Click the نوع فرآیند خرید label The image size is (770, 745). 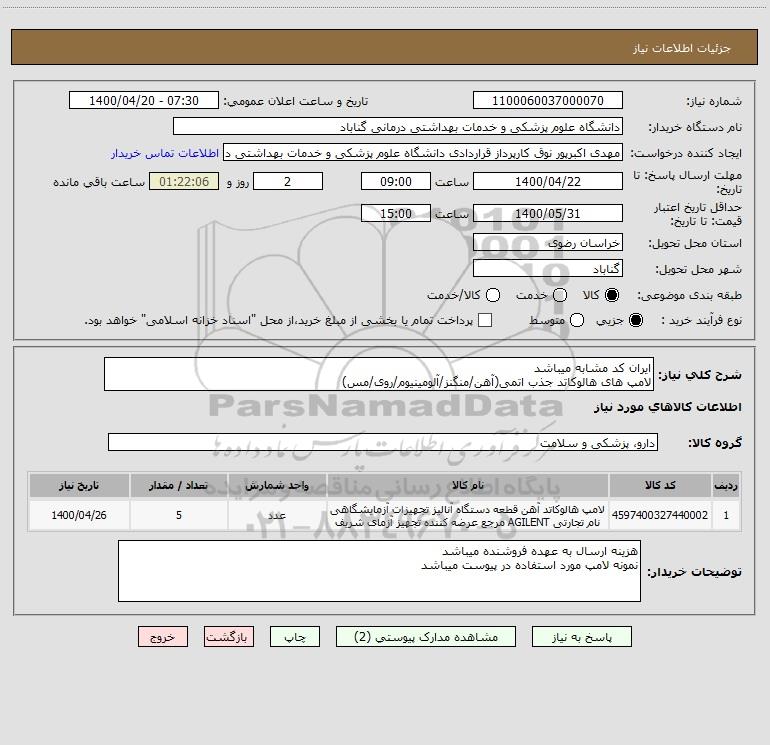coord(701,320)
